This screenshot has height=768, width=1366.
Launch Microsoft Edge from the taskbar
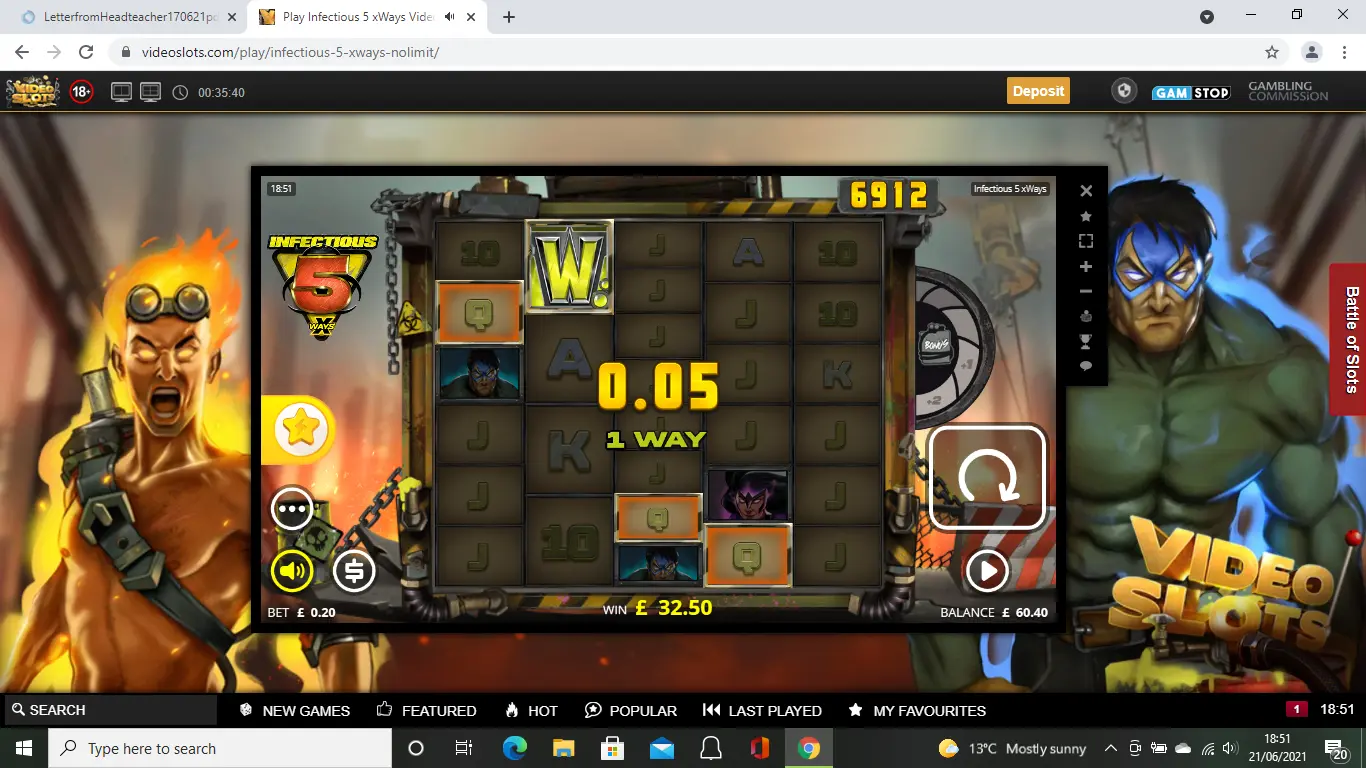(514, 748)
